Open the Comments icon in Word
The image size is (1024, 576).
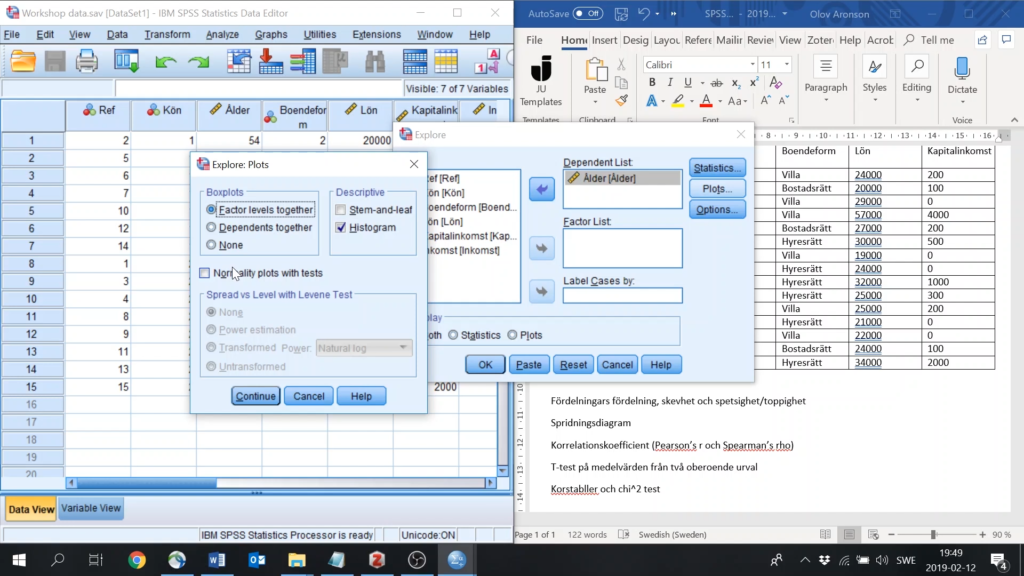(1006, 40)
